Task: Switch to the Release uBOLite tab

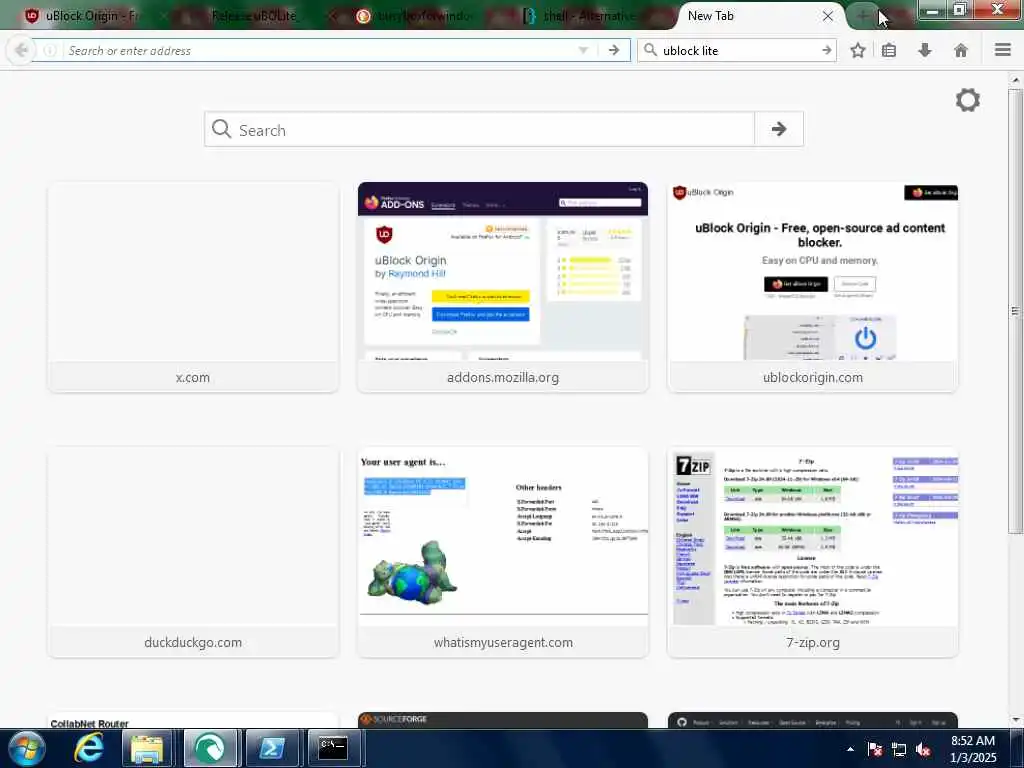Action: [x=253, y=16]
